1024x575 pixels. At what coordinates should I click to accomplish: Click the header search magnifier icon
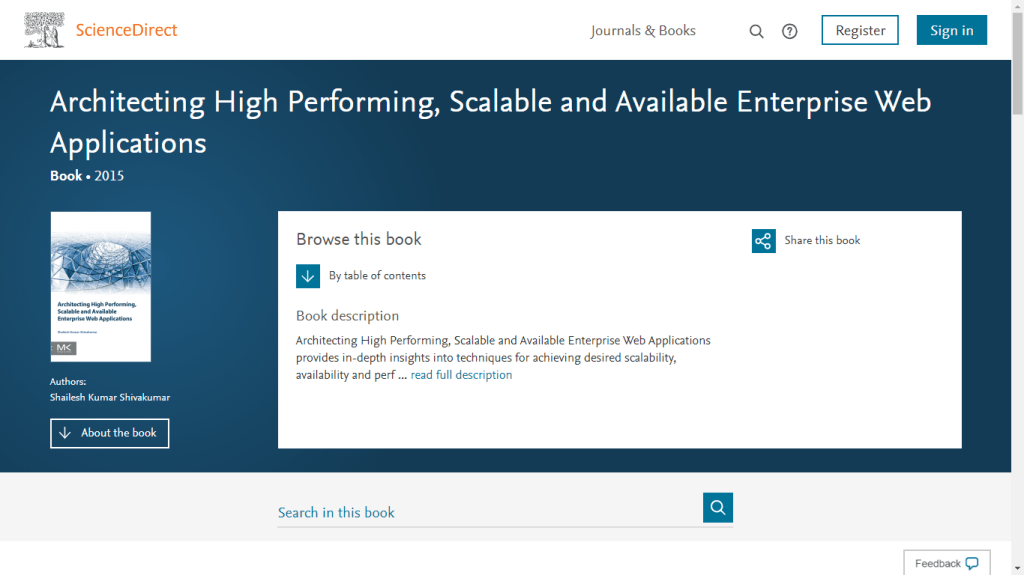(757, 31)
